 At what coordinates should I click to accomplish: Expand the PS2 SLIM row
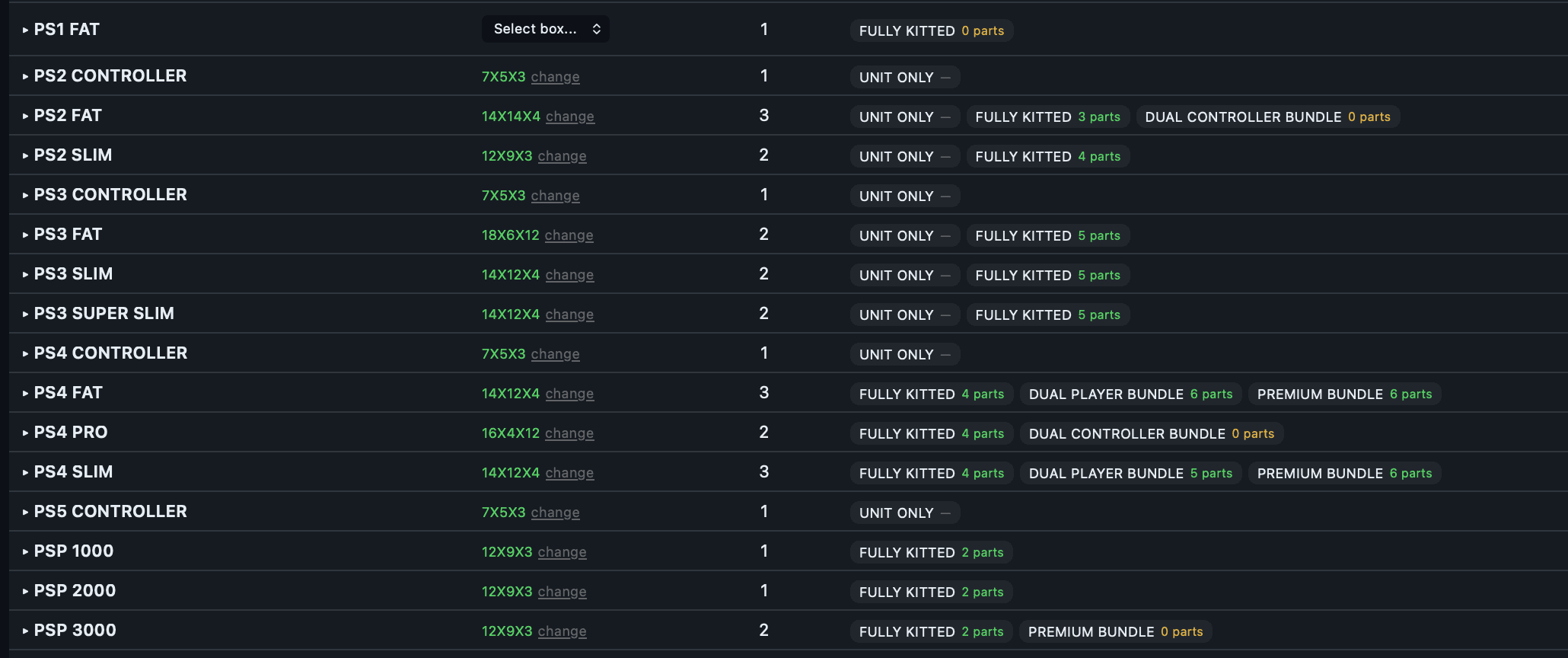pos(26,155)
